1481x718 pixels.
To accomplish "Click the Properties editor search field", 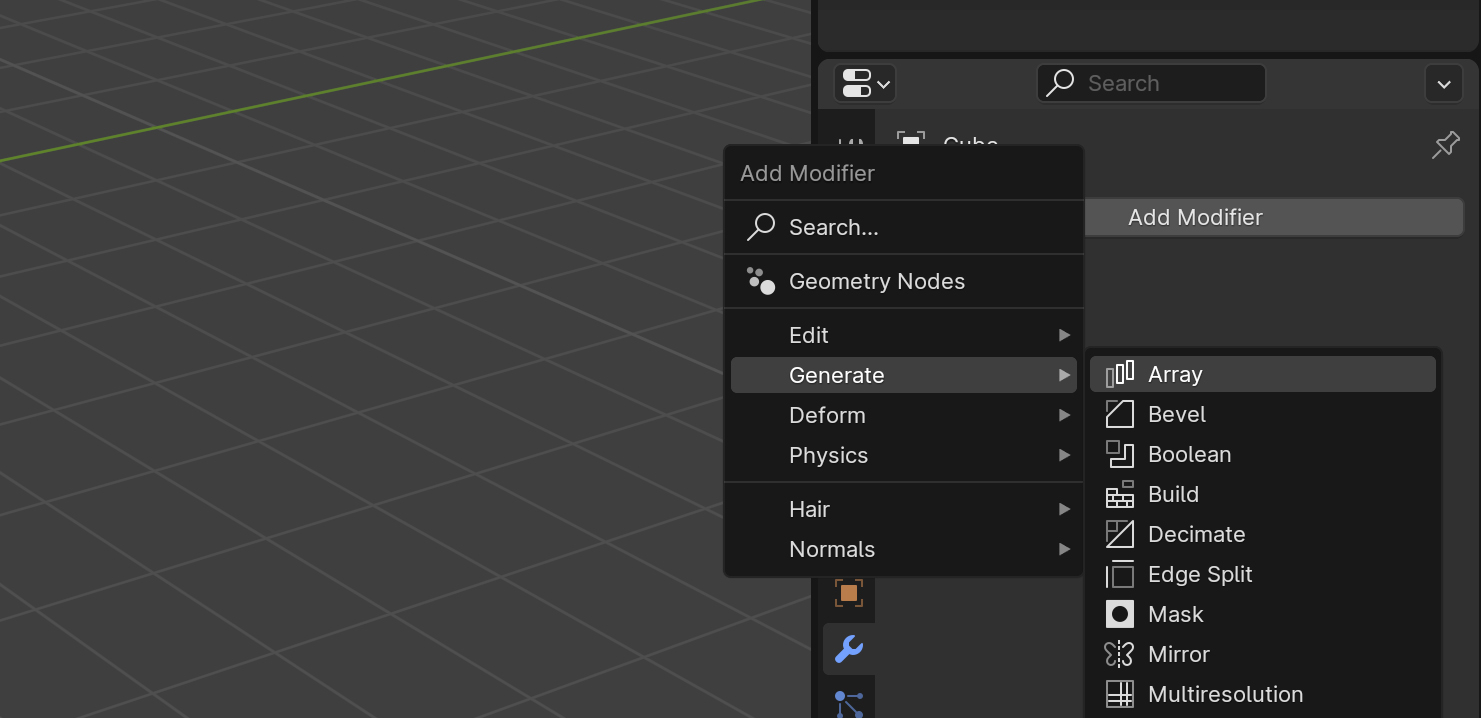I will [x=1151, y=83].
